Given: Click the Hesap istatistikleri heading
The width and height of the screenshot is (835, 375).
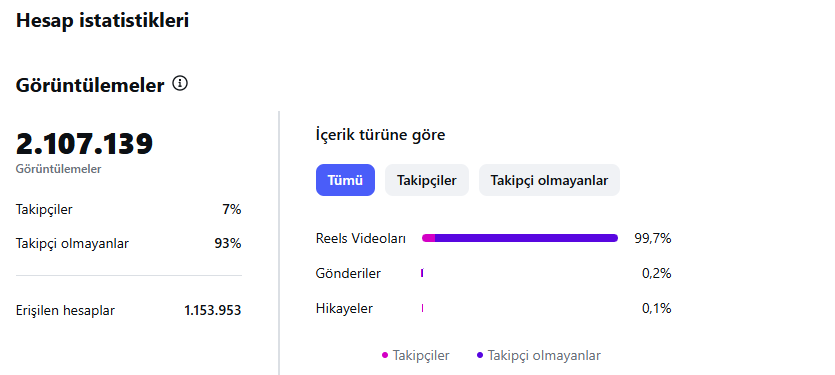Looking at the screenshot, I should [x=102, y=21].
